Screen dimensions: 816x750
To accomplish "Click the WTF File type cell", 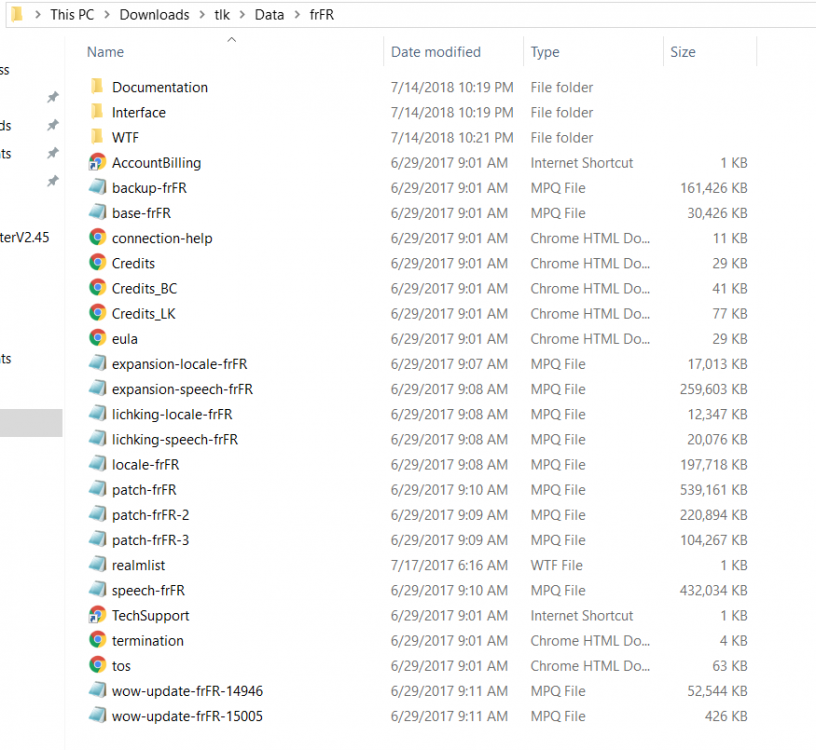I will tap(556, 565).
